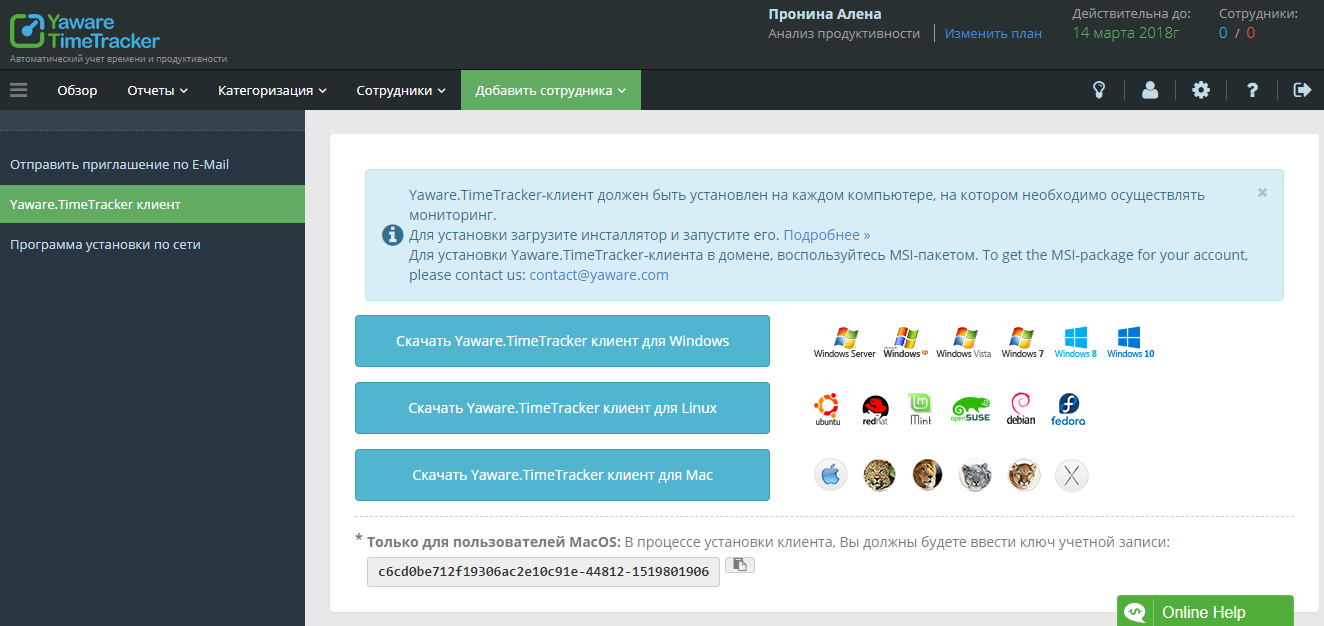Click the Анализ продуктивности plan label
Viewport: 1324px width, 626px height.
[844, 33]
